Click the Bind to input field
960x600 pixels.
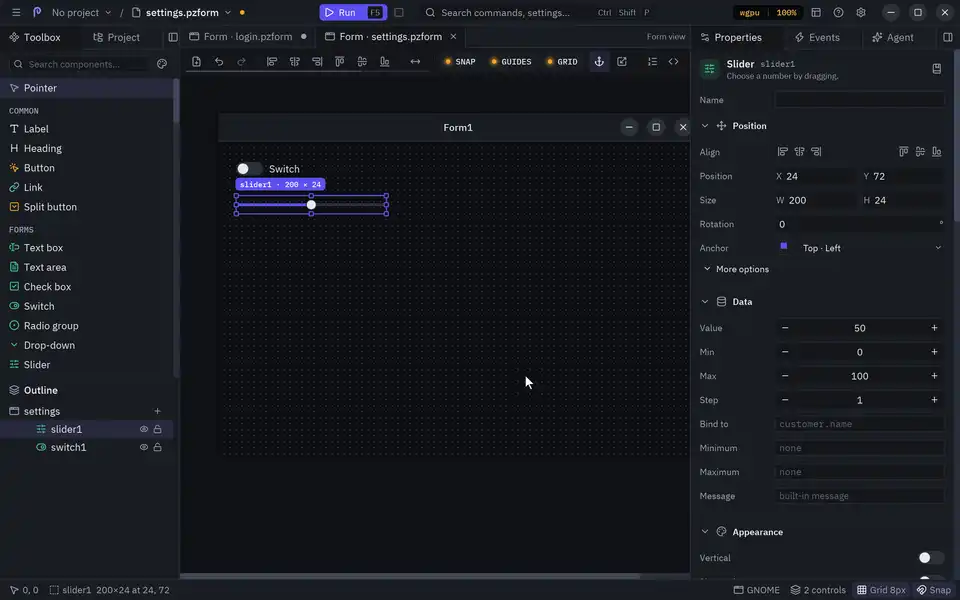point(859,424)
